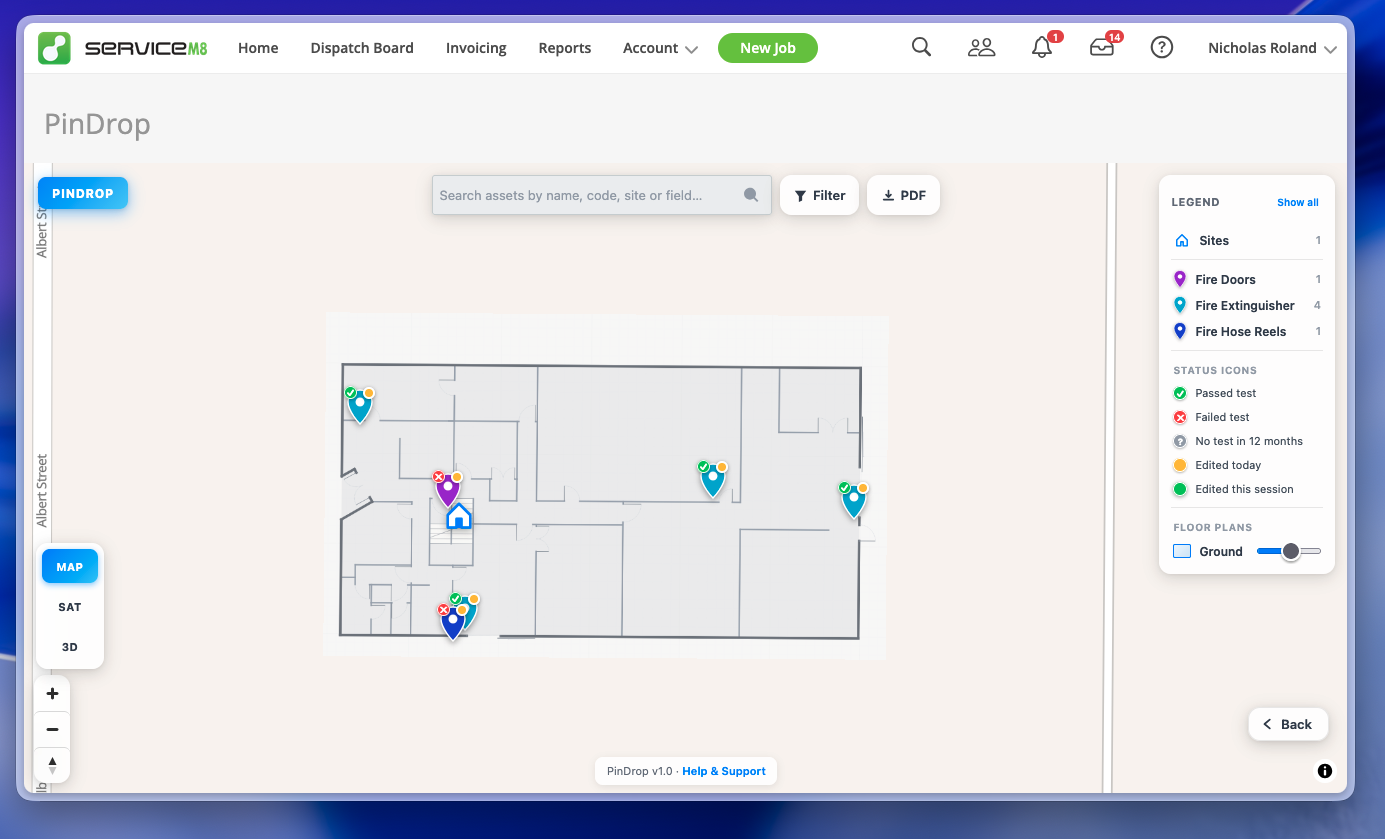Open Reports

565,48
